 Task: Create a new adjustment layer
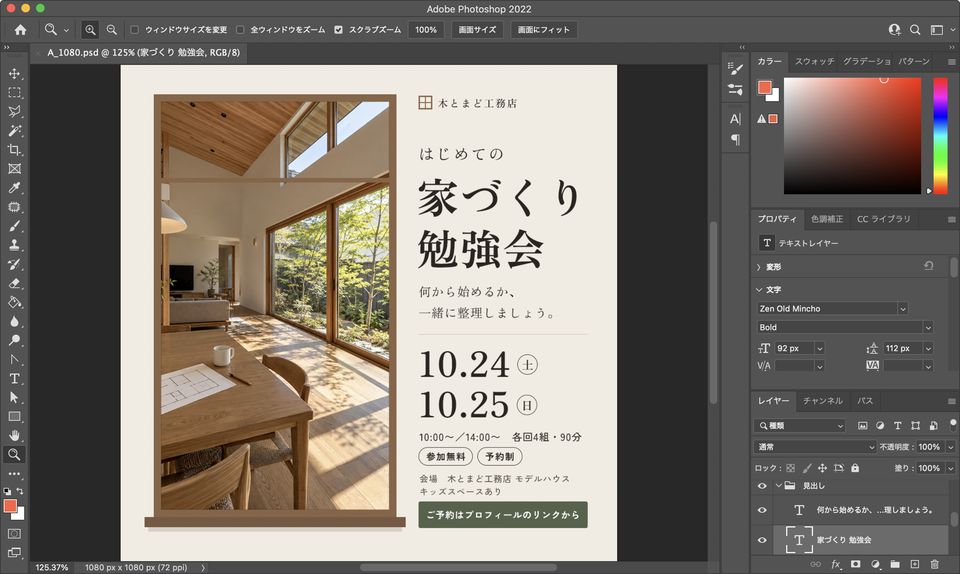[x=876, y=564]
